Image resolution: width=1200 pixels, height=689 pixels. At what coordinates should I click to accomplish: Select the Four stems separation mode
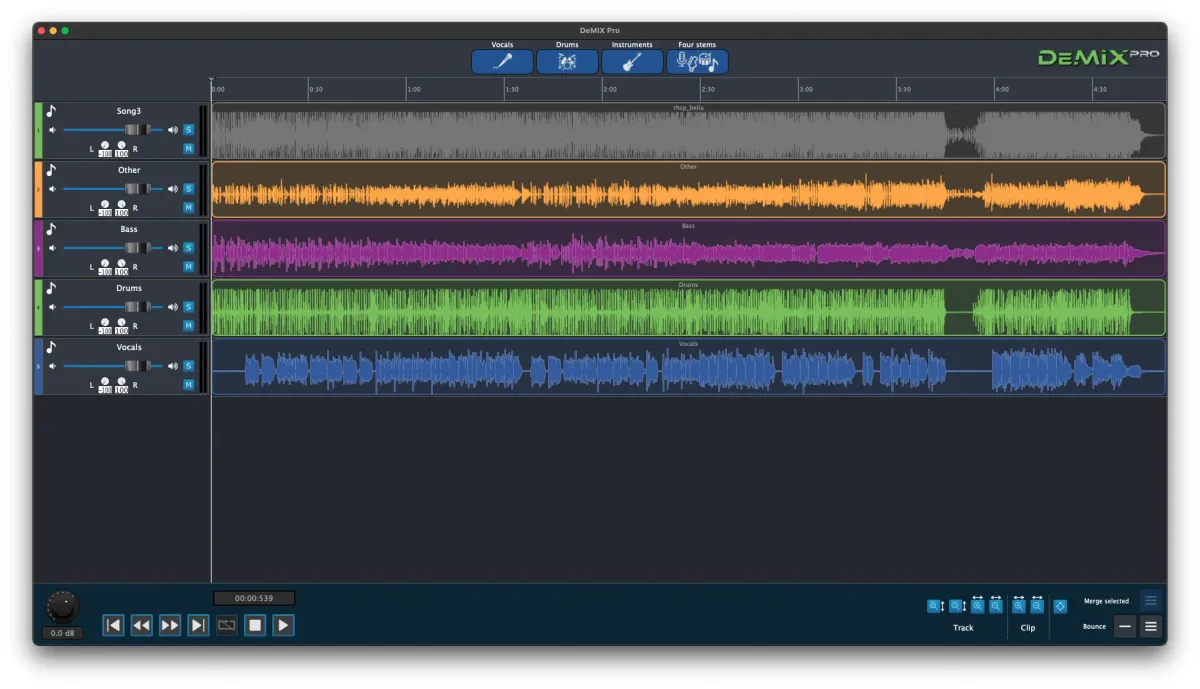click(x=697, y=62)
